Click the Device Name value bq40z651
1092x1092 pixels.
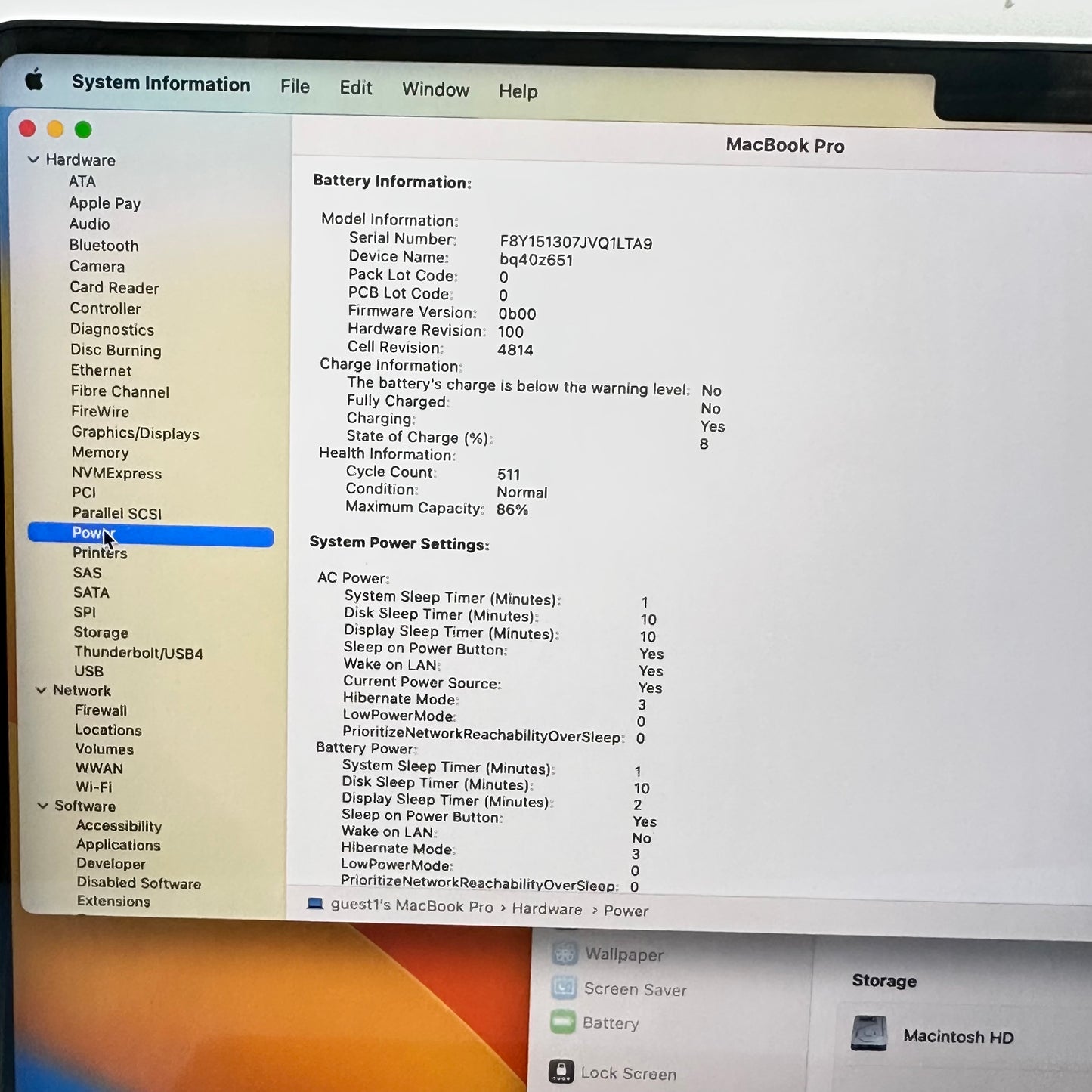point(536,260)
